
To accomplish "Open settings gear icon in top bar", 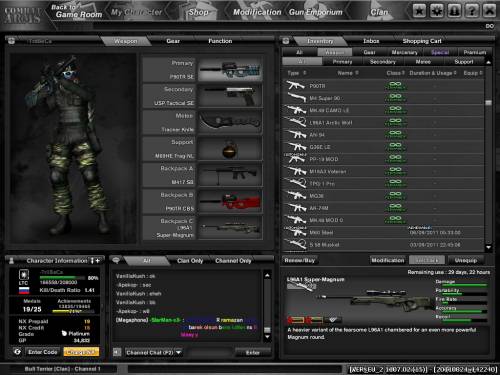I will (437, 11).
